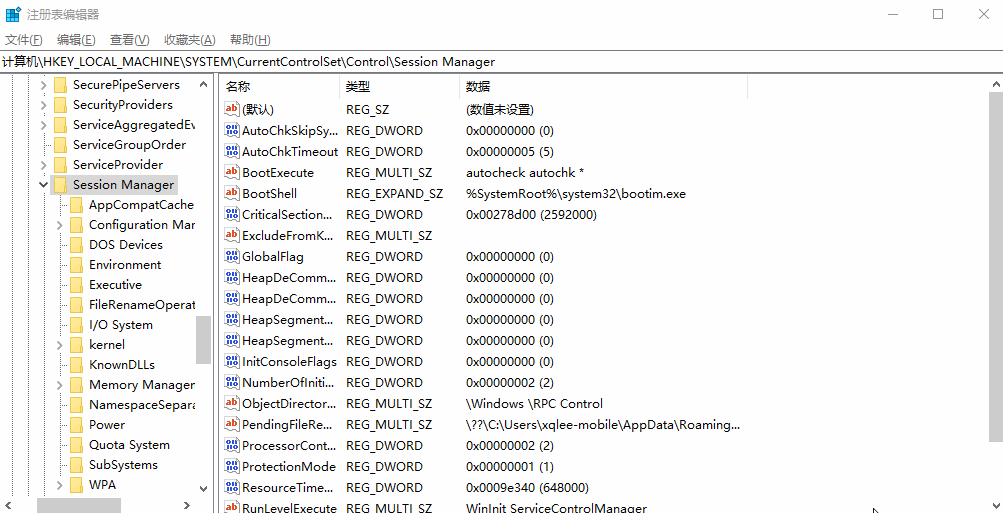
Task: Open the 文件(F) menu
Action: coord(24,40)
